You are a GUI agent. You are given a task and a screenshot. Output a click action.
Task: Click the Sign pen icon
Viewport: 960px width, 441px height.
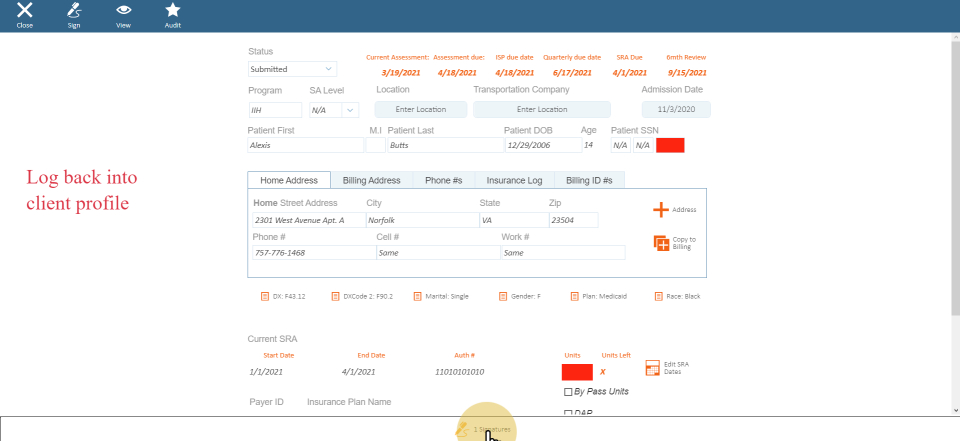click(74, 12)
